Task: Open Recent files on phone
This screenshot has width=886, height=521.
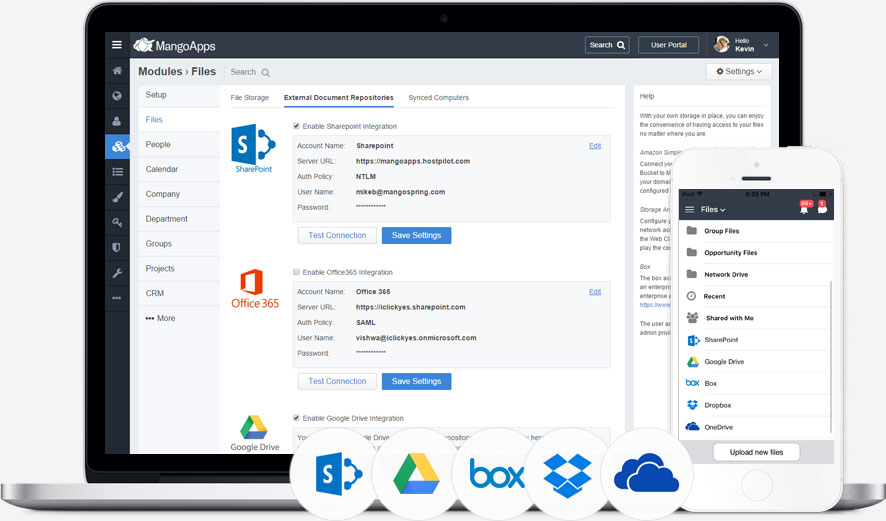Action: click(x=756, y=296)
